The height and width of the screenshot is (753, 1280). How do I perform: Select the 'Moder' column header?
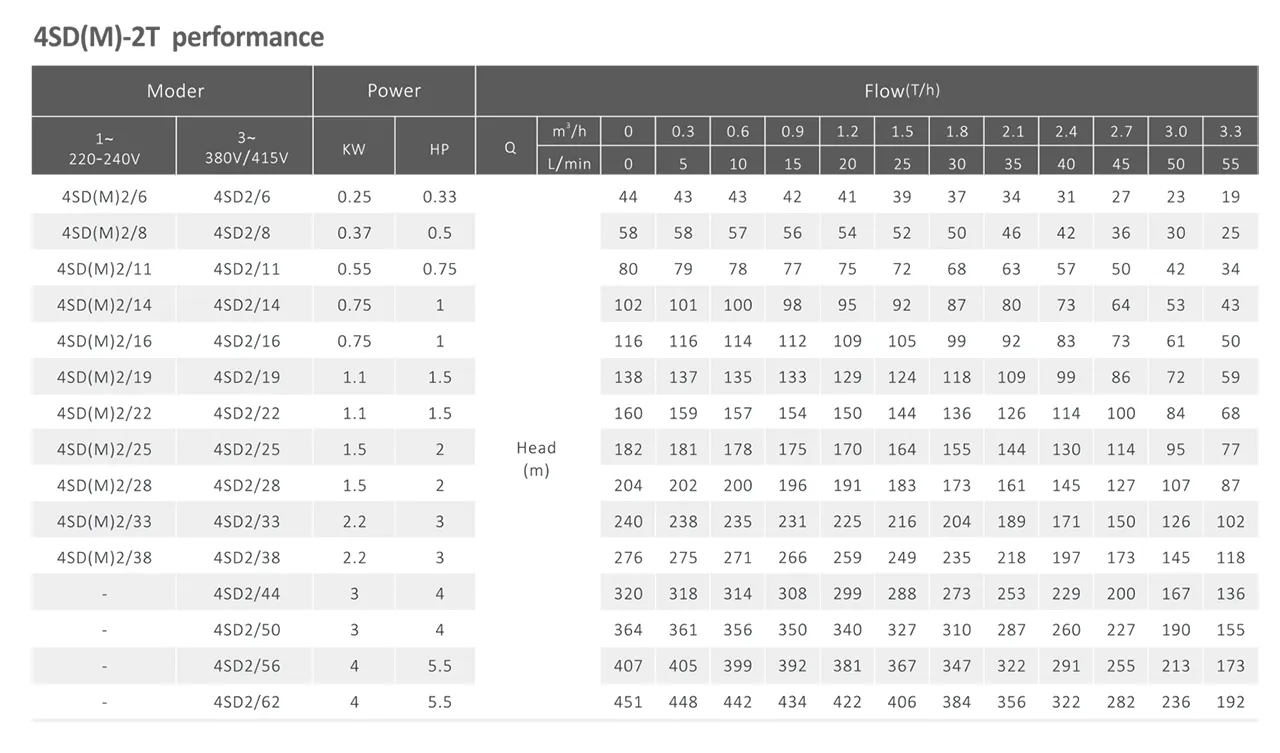coord(175,91)
